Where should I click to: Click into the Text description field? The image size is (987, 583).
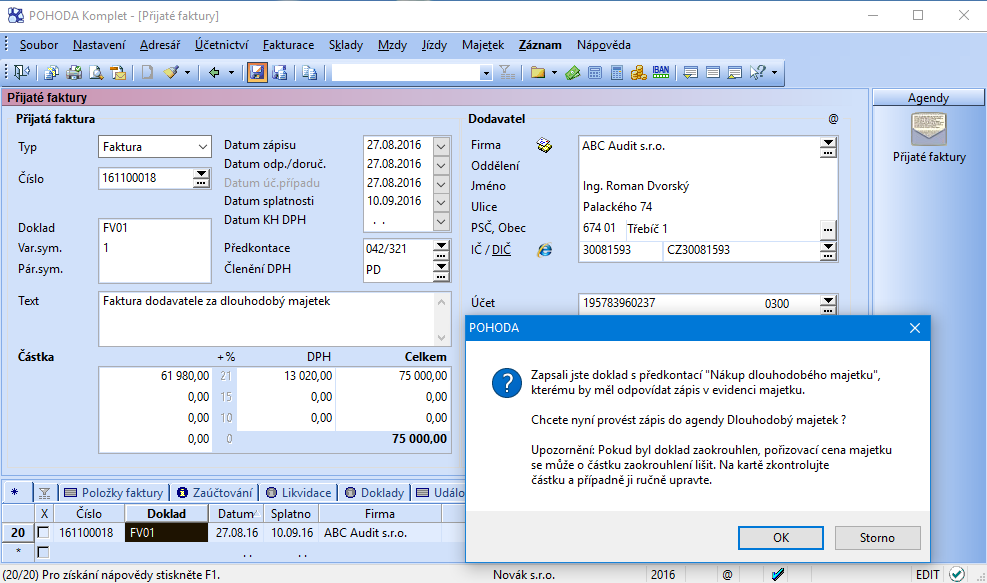point(266,319)
